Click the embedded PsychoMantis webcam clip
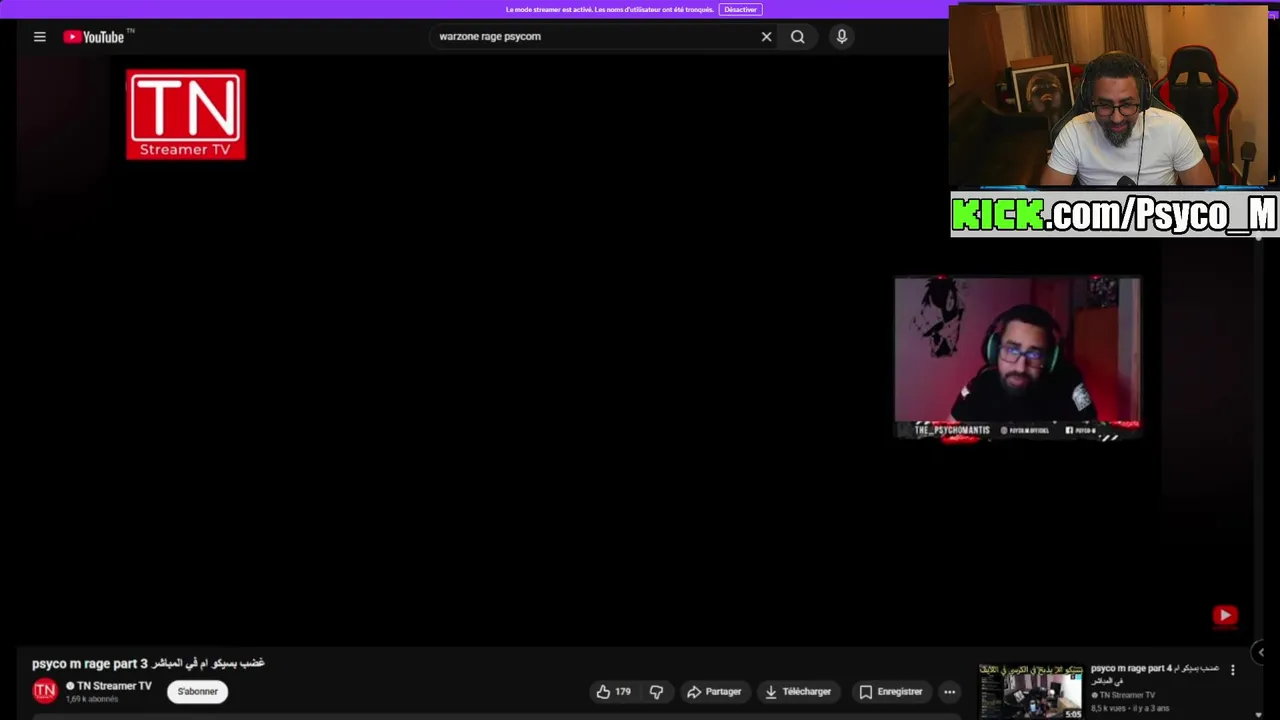Image resolution: width=1280 pixels, height=720 pixels. pyautogui.click(x=1017, y=358)
